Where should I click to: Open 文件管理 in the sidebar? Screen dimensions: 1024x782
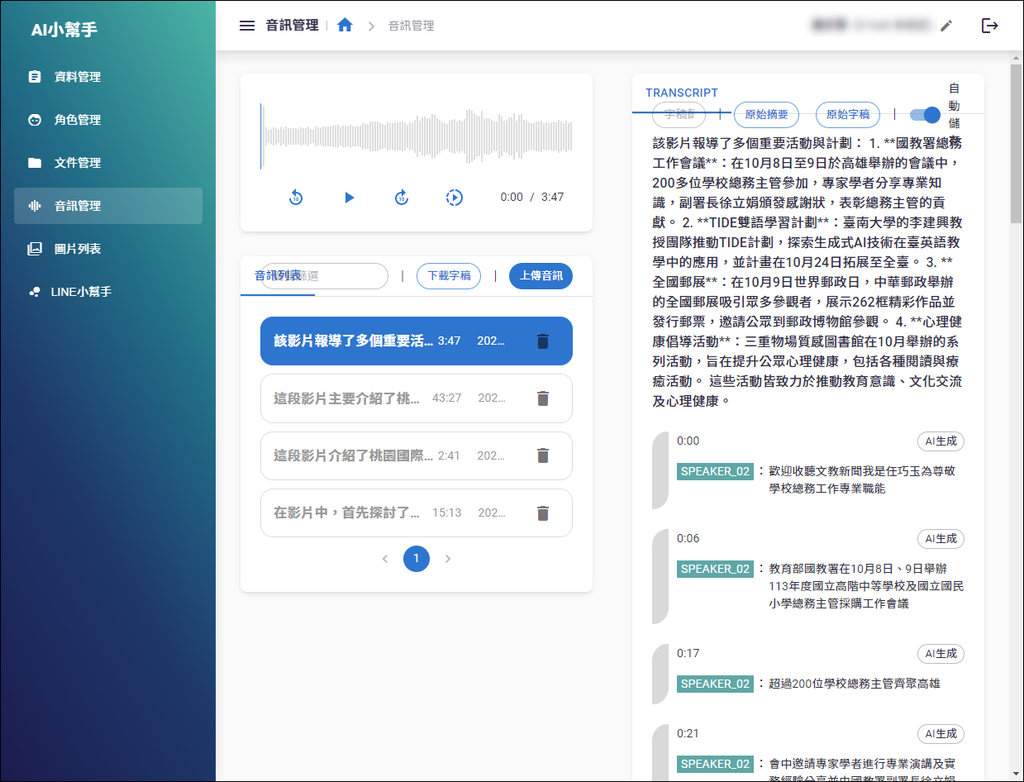[37, 162]
